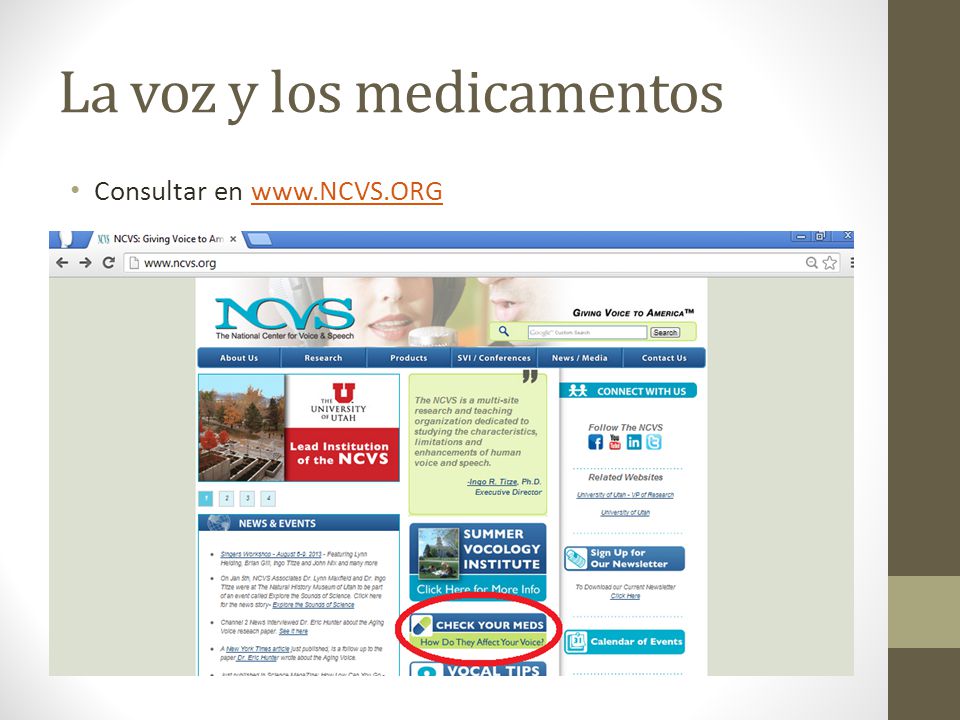Open the Research menu
Screen dimensions: 960x720
coord(323,358)
